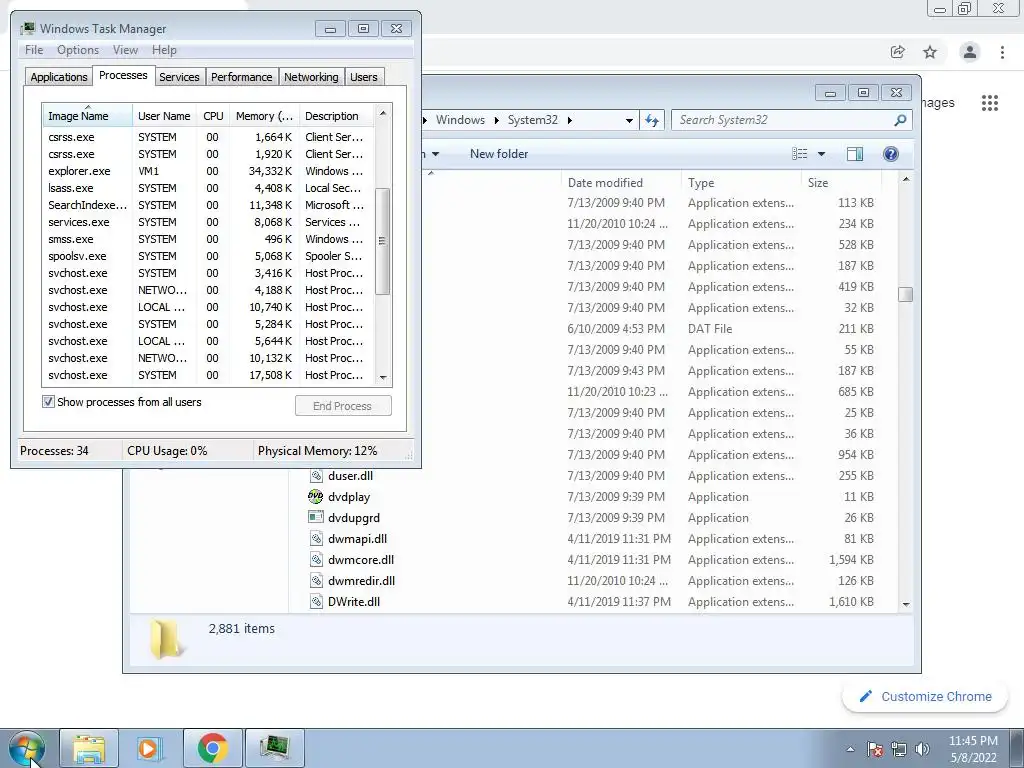The height and width of the screenshot is (768, 1024).
Task: Open Chrome's three-dot menu
Action: click(x=1002, y=52)
